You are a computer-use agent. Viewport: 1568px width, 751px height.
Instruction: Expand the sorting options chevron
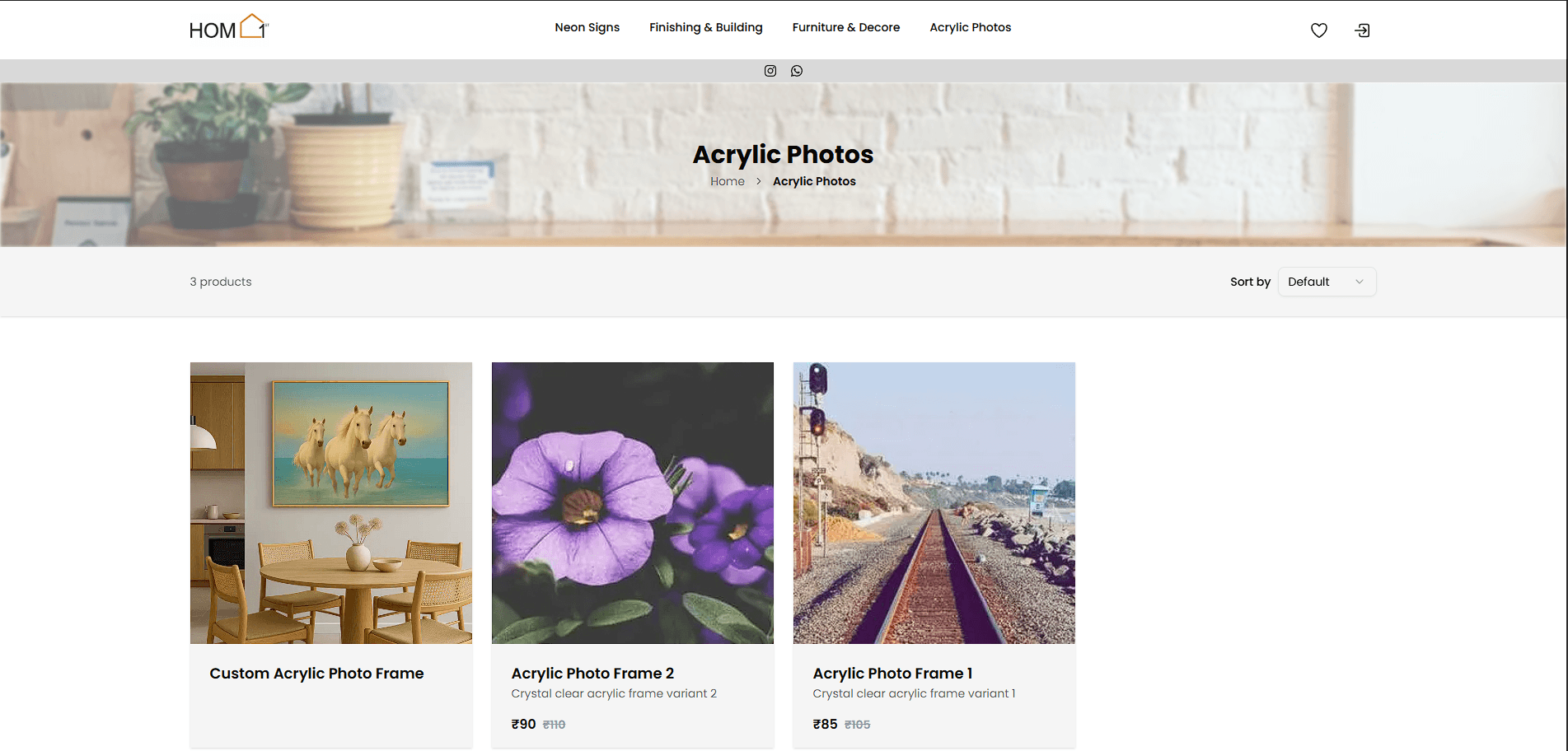pos(1358,281)
